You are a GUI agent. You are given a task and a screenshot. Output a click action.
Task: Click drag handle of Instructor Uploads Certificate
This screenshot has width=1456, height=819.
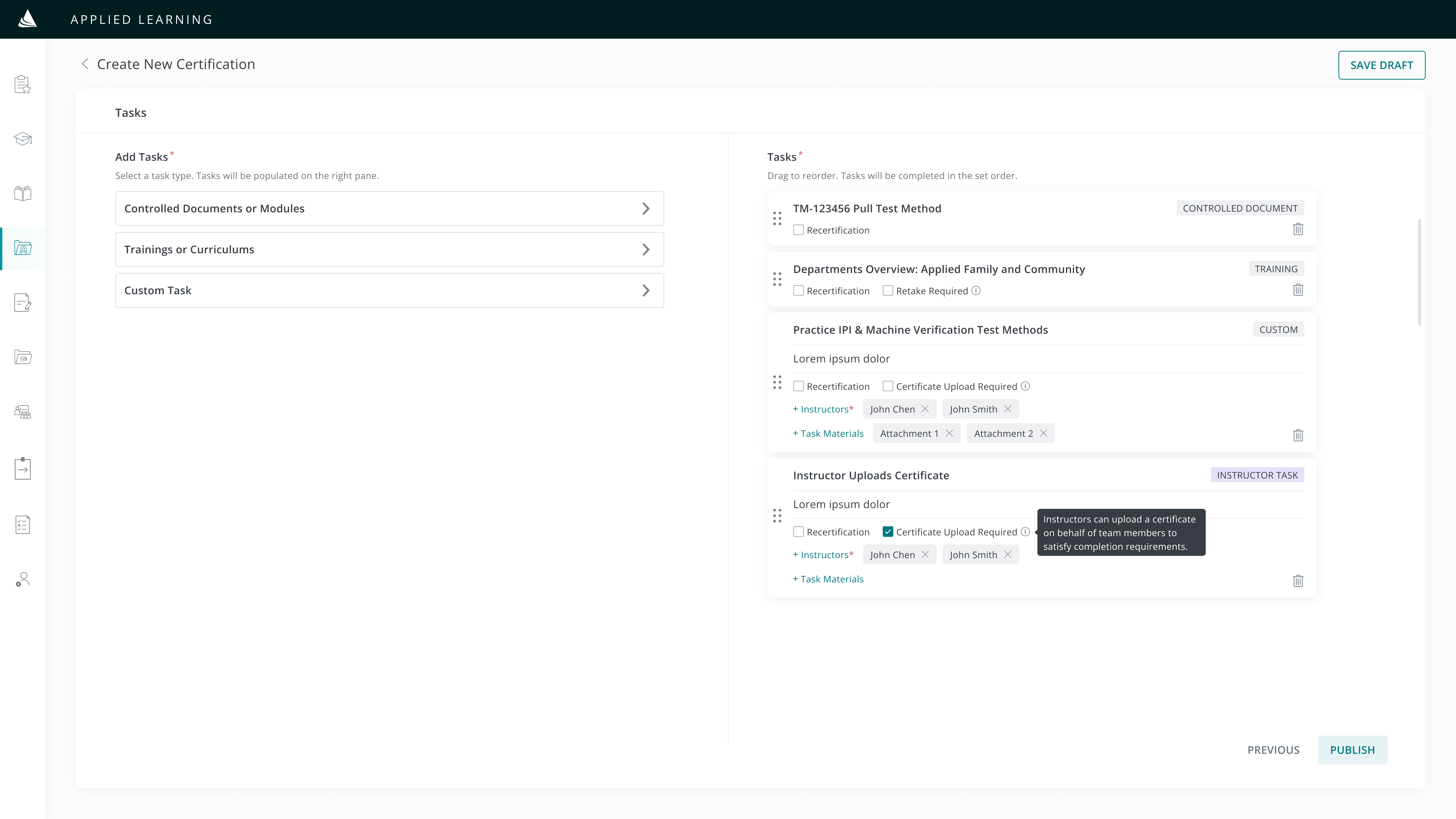(777, 515)
